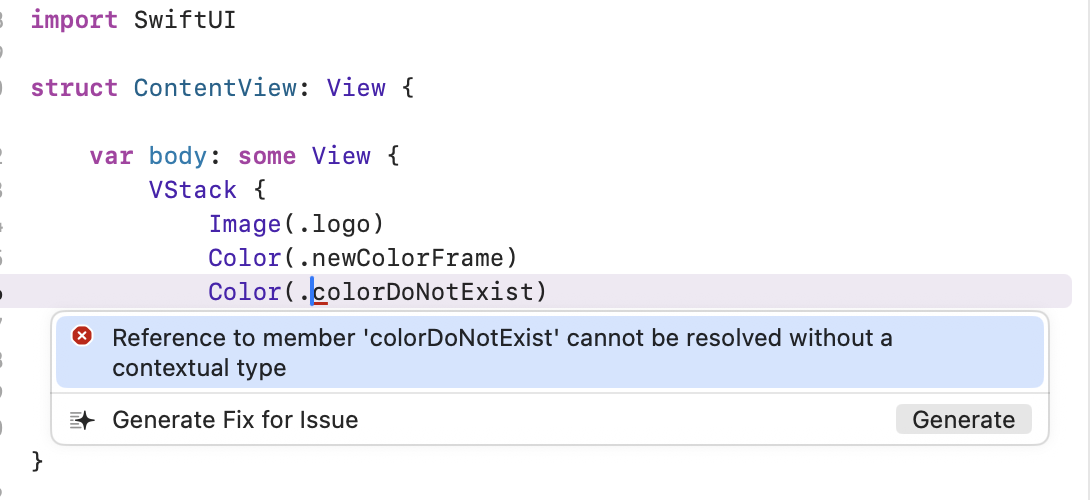This screenshot has height=500, width=1092.
Task: Click the red error icon in popup
Action: point(82,336)
